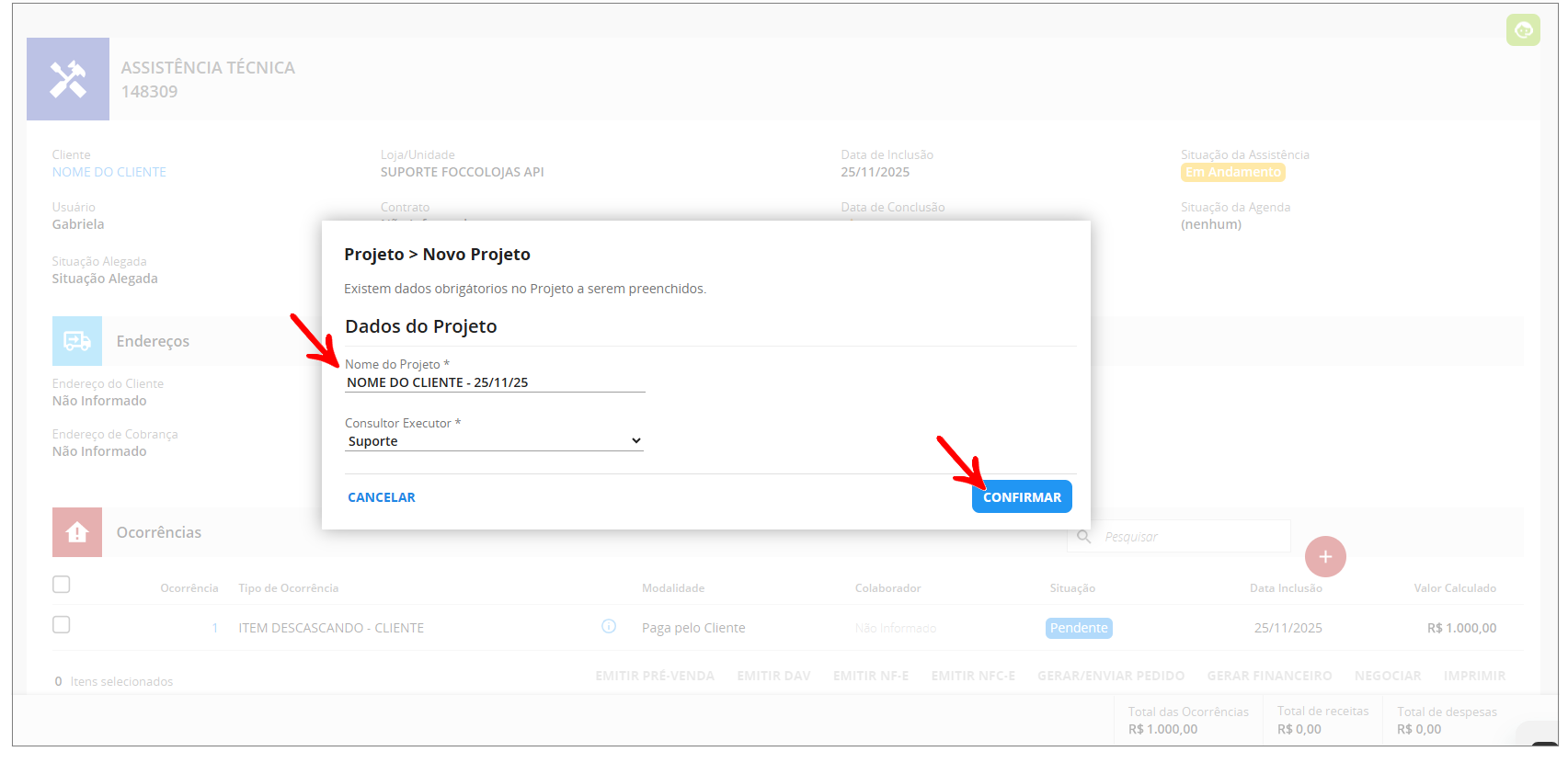The width and height of the screenshot is (1568, 763).
Task: Sort by Modalidade column header
Action: tap(673, 588)
